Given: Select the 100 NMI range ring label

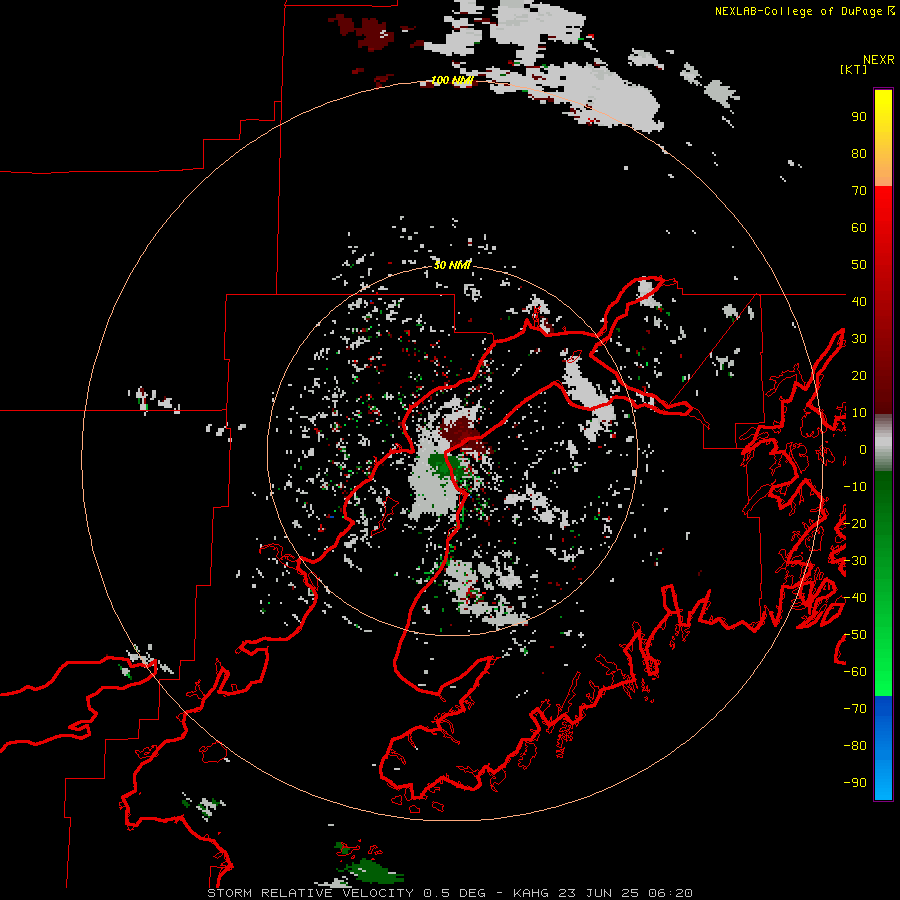Looking at the screenshot, I should pyautogui.click(x=452, y=80).
